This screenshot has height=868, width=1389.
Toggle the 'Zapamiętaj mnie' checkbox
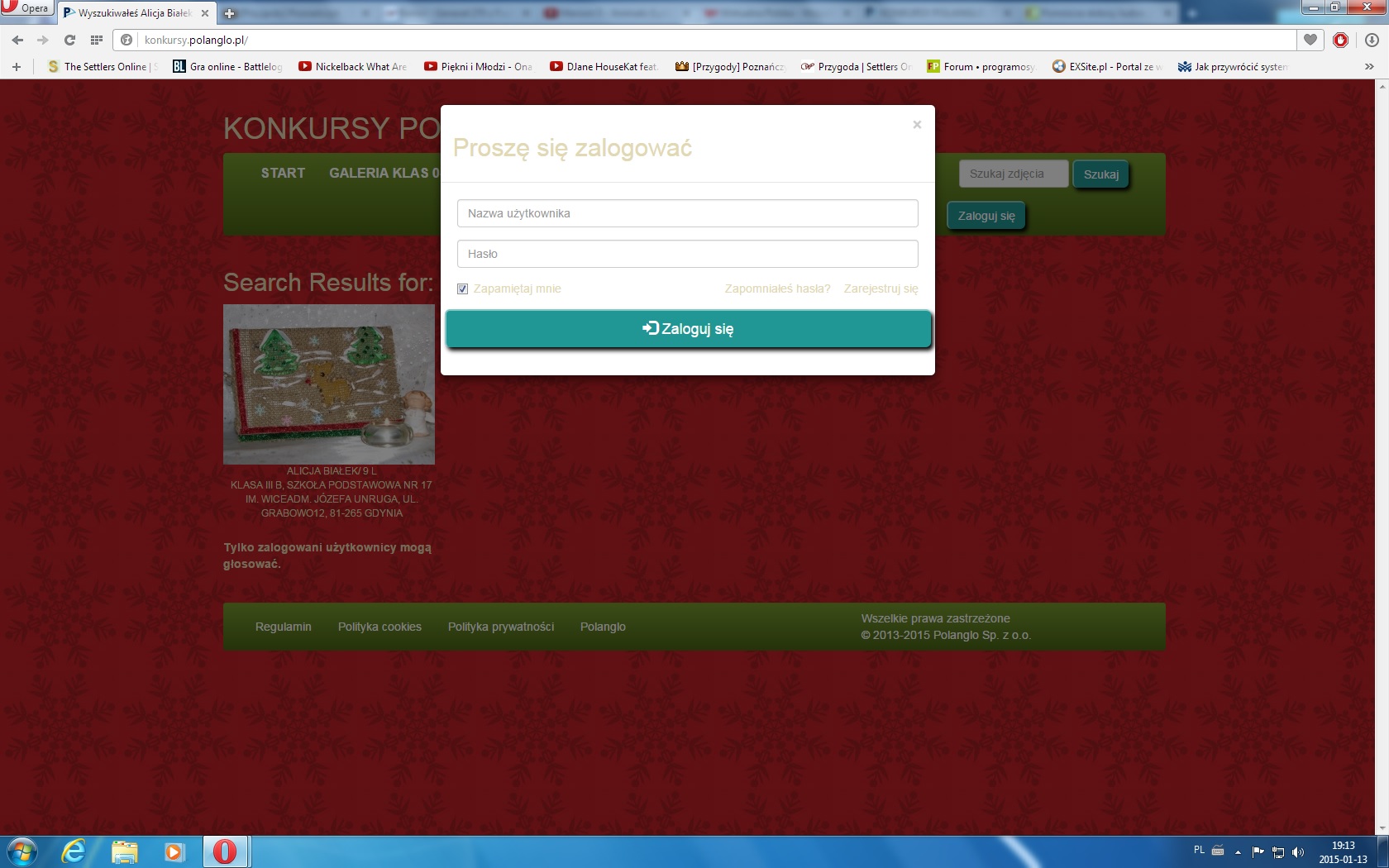pos(462,289)
